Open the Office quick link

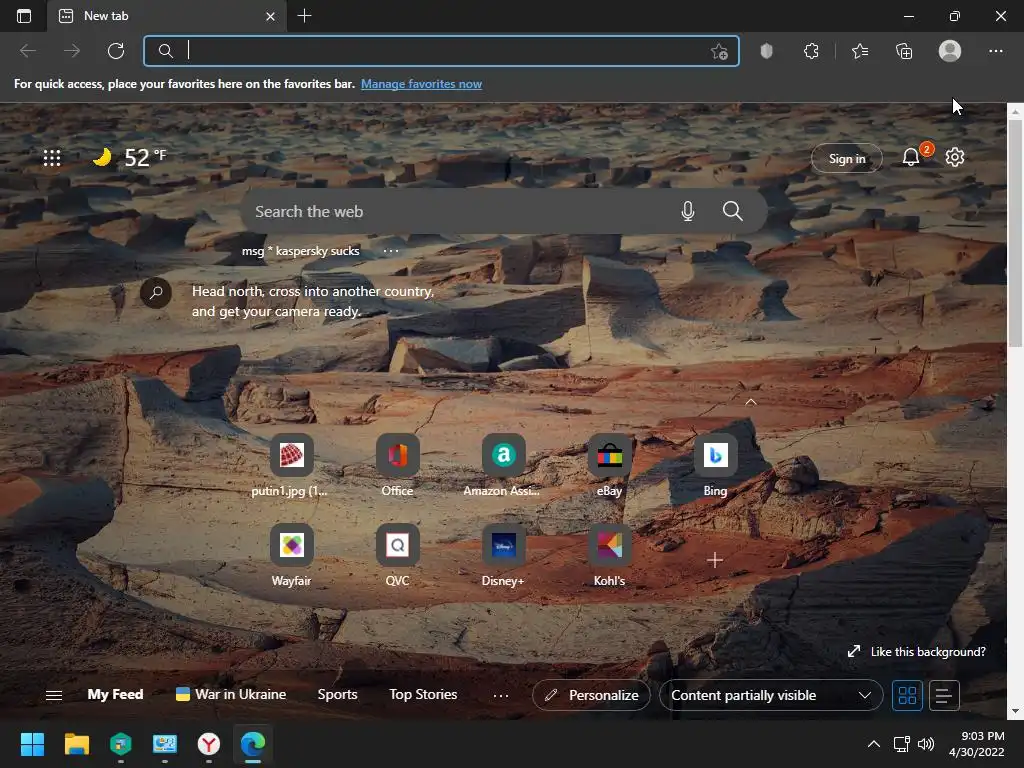[397, 465]
